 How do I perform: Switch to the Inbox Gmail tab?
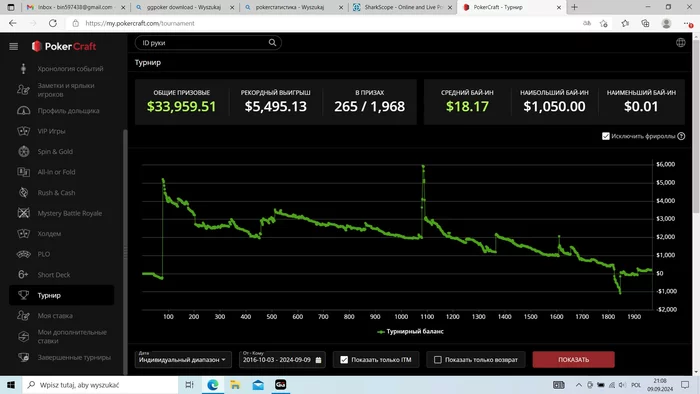[75, 7]
